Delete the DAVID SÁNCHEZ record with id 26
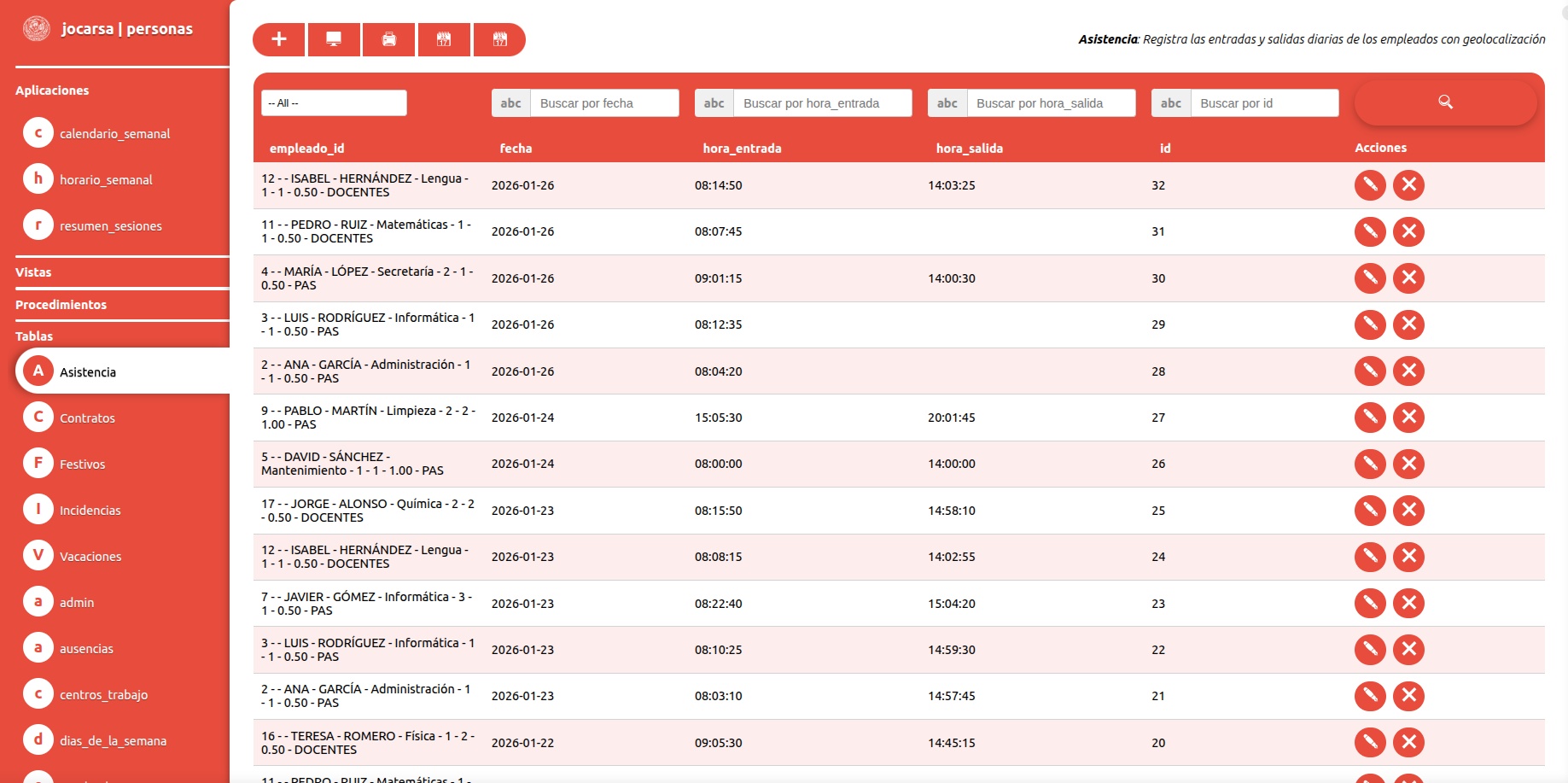Image resolution: width=1568 pixels, height=783 pixels. click(x=1408, y=464)
